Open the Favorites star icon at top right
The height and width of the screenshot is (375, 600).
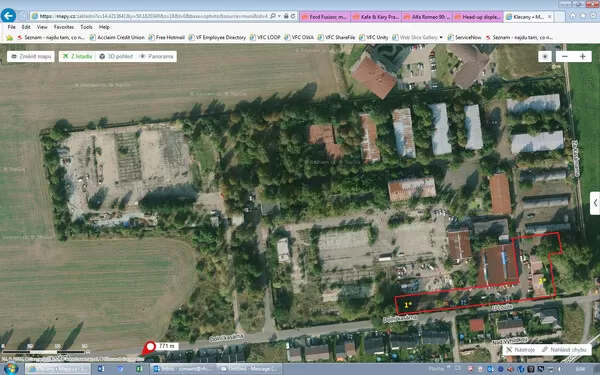pos(583,16)
